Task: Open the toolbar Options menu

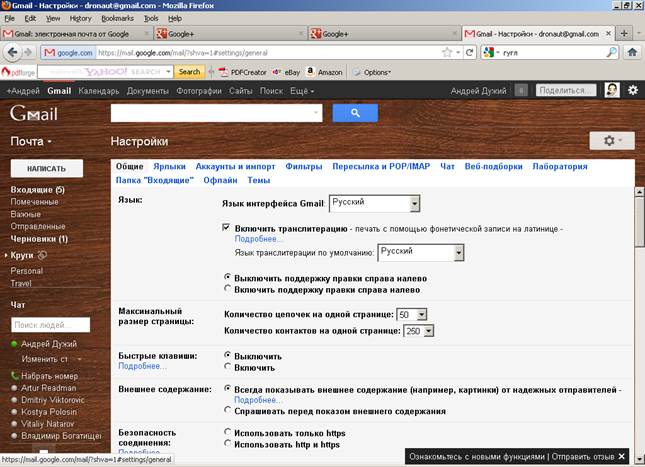Action: pyautogui.click(x=371, y=72)
